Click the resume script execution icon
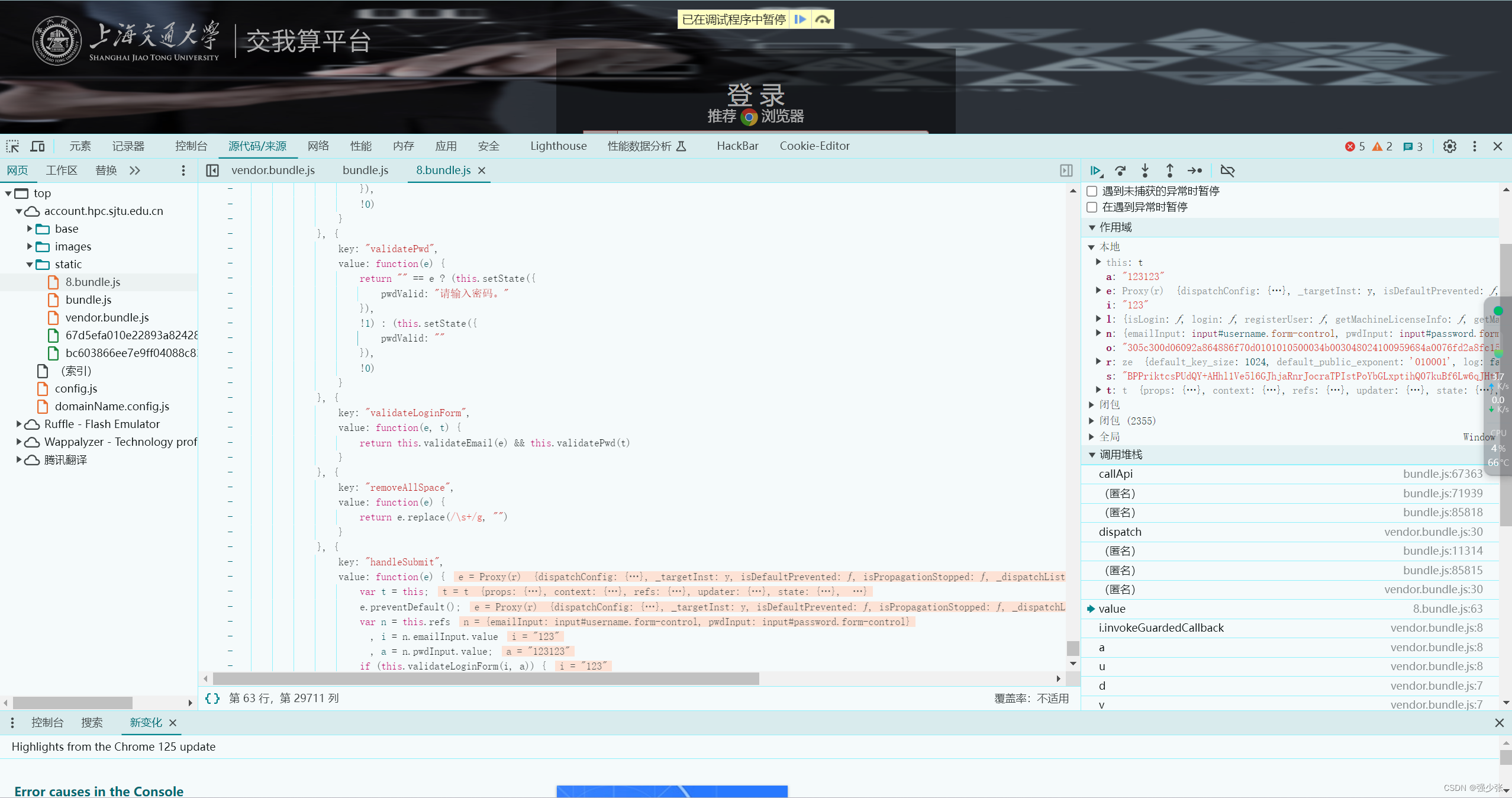 point(1095,170)
